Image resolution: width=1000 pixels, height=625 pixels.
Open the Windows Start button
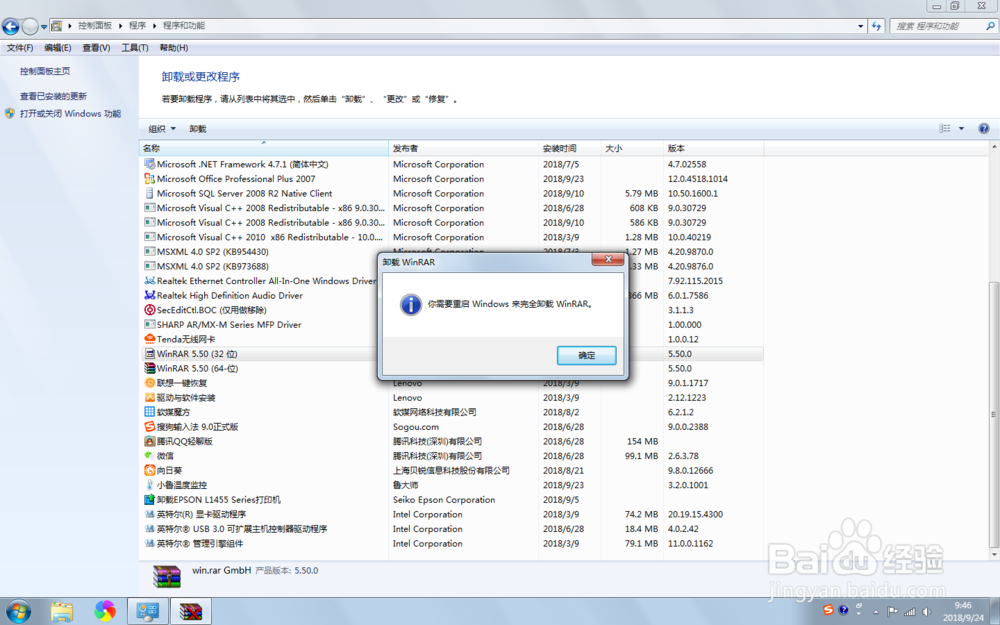(18, 611)
